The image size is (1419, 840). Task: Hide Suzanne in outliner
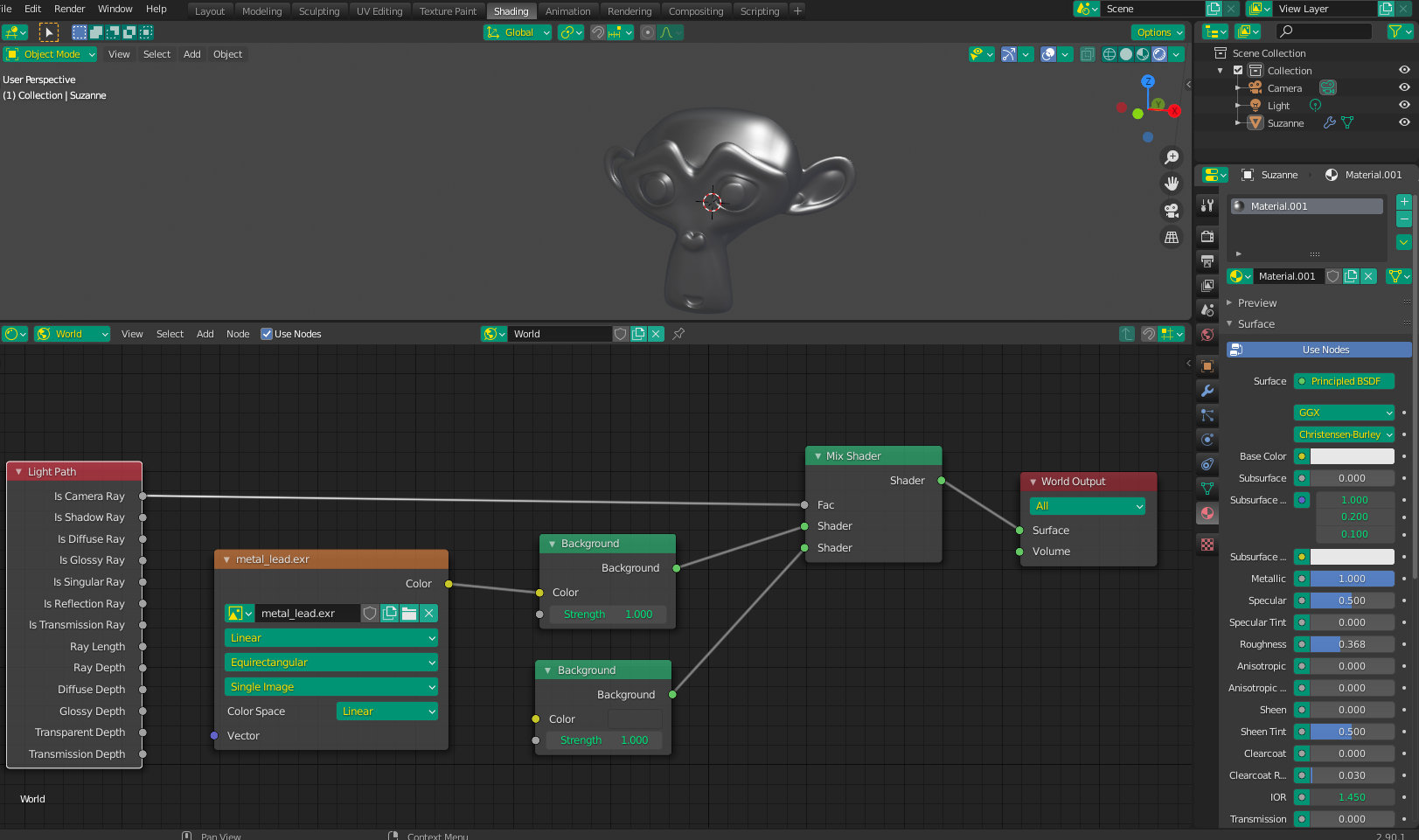coord(1404,122)
